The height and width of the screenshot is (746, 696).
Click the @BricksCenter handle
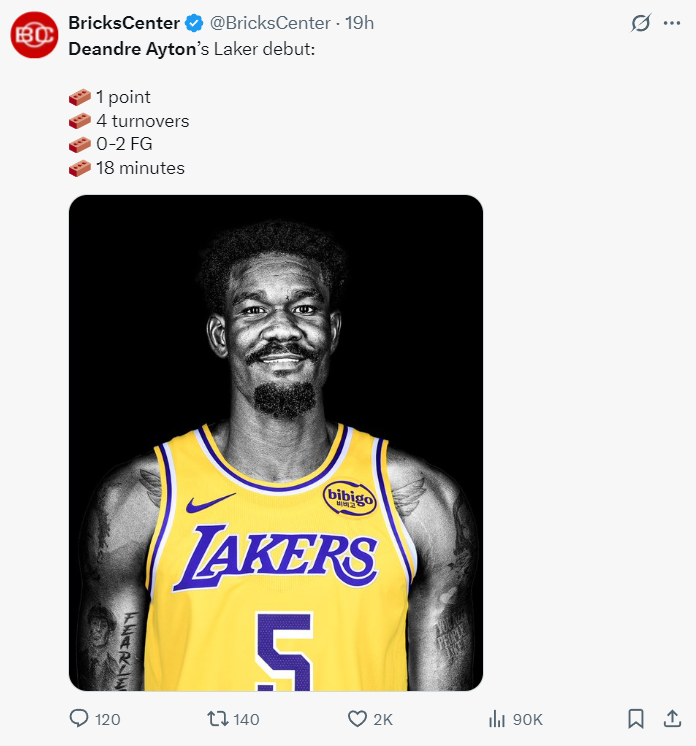(x=269, y=23)
